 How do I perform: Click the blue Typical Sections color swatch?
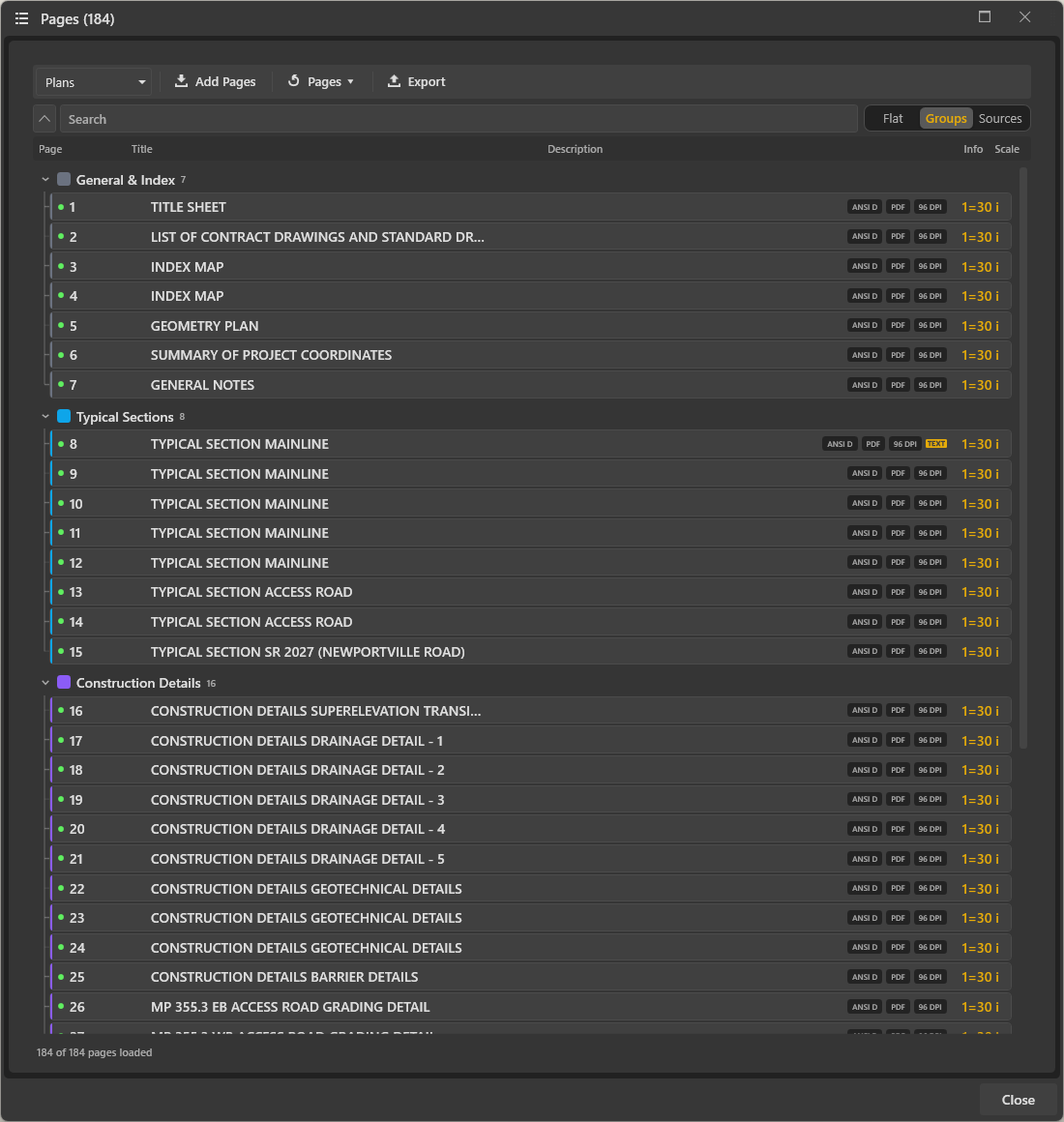[64, 416]
